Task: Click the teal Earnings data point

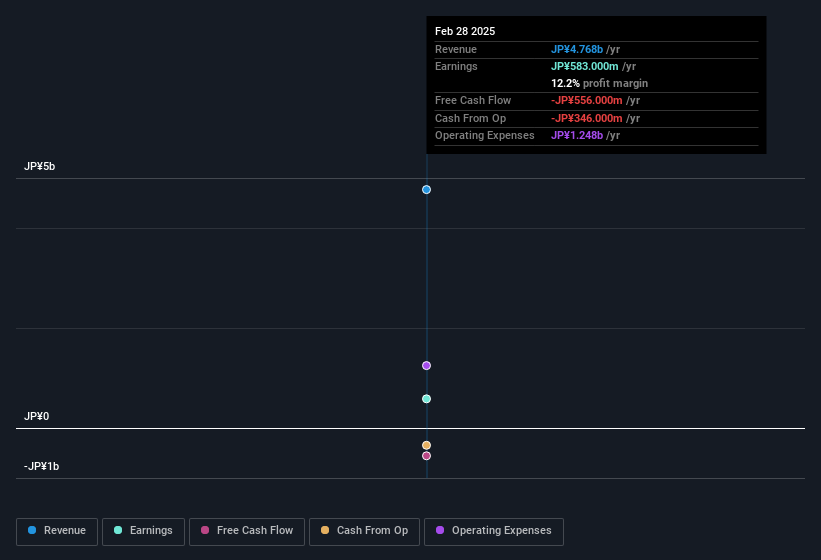Action: pos(426,399)
